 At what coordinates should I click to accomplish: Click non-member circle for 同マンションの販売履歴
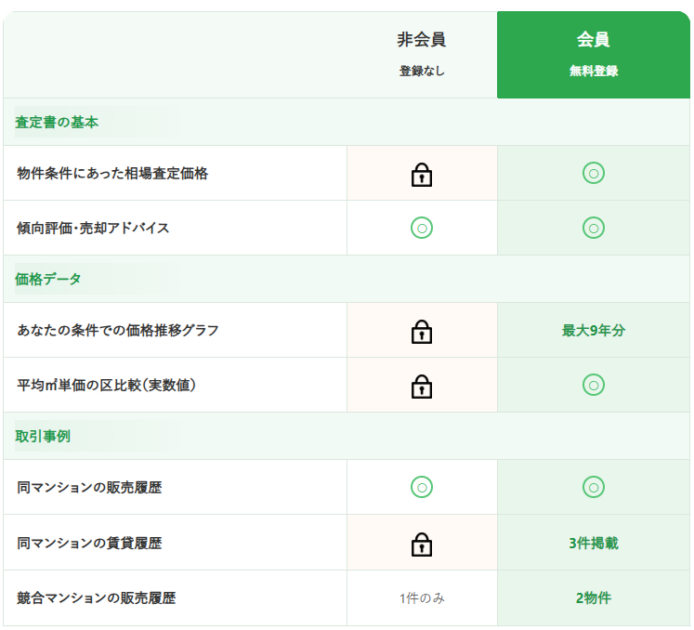[x=421, y=487]
